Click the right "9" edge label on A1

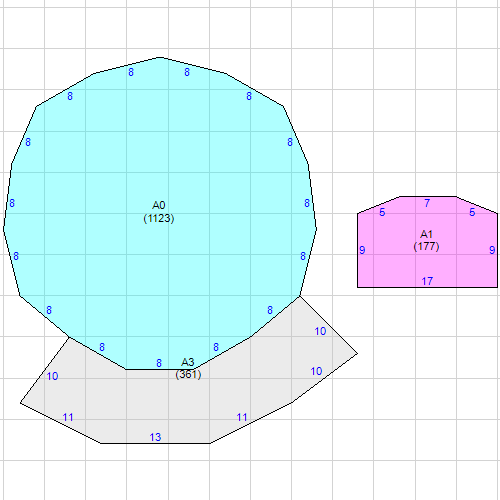pyautogui.click(x=492, y=250)
